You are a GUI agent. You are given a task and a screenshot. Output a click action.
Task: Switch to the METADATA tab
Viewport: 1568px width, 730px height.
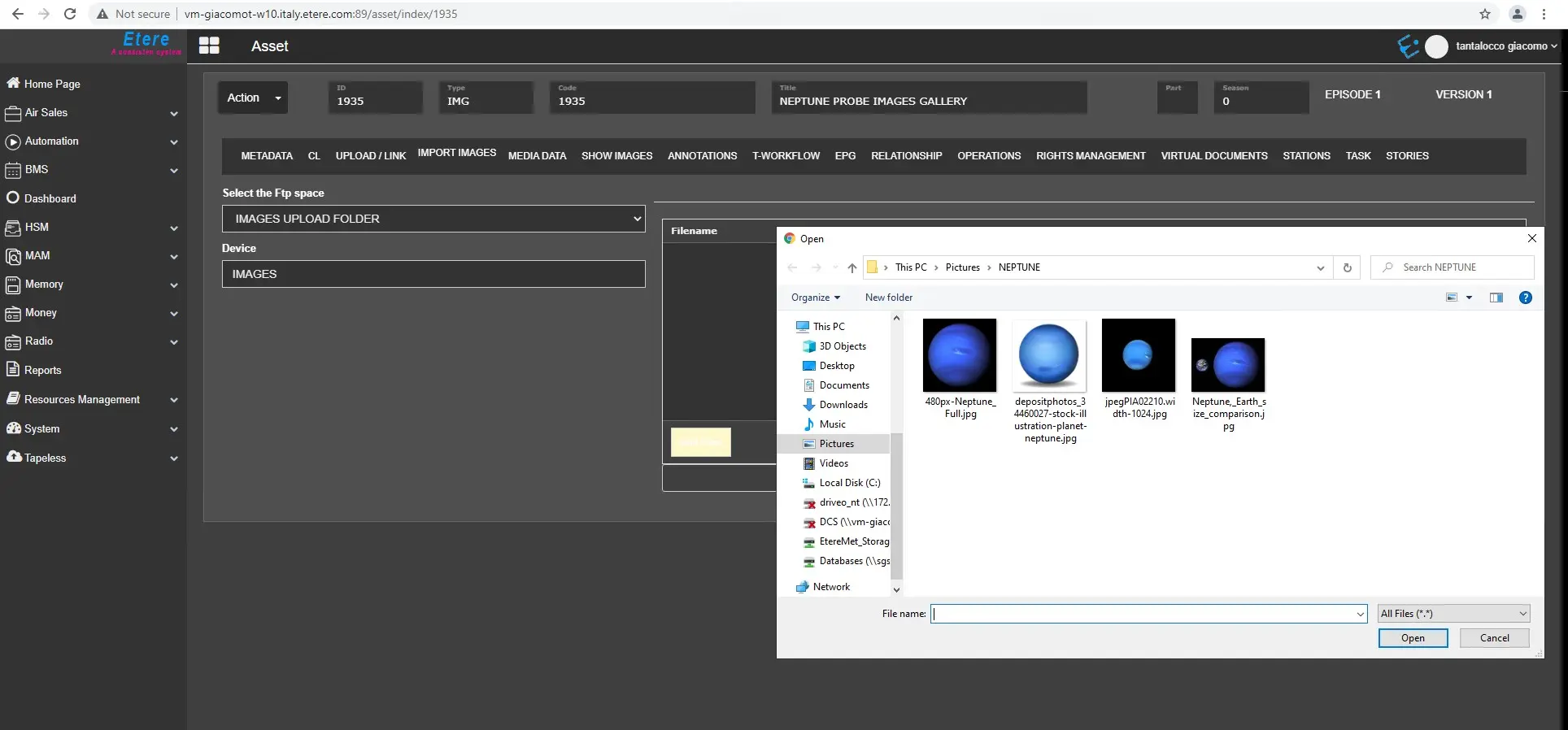(267, 156)
